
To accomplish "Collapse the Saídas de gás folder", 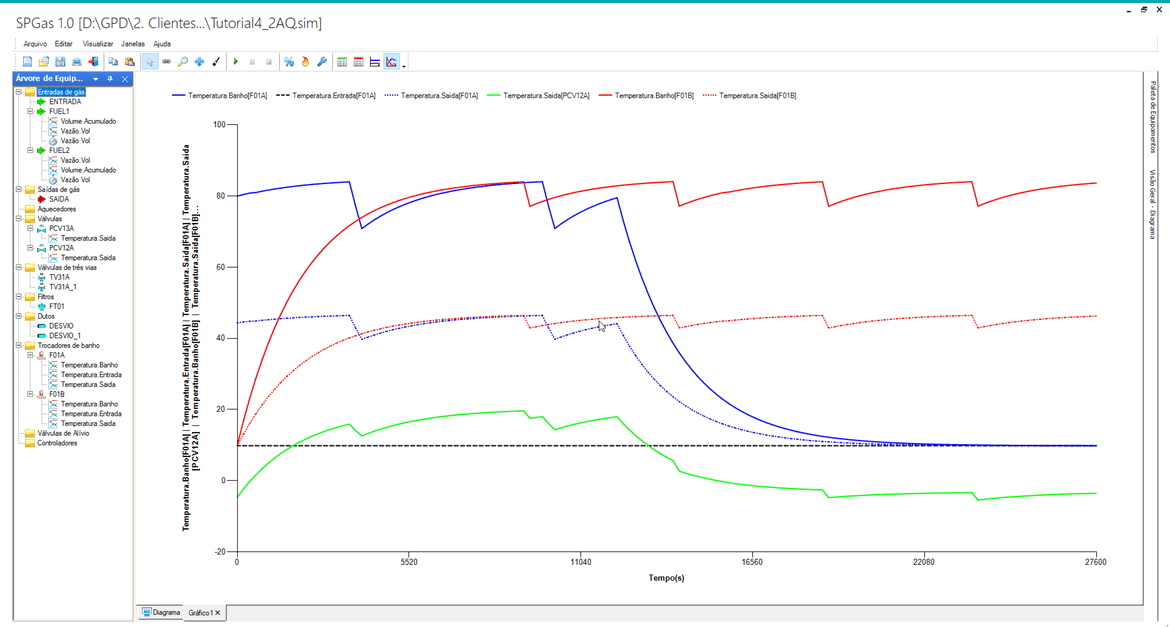I will coord(18,190).
